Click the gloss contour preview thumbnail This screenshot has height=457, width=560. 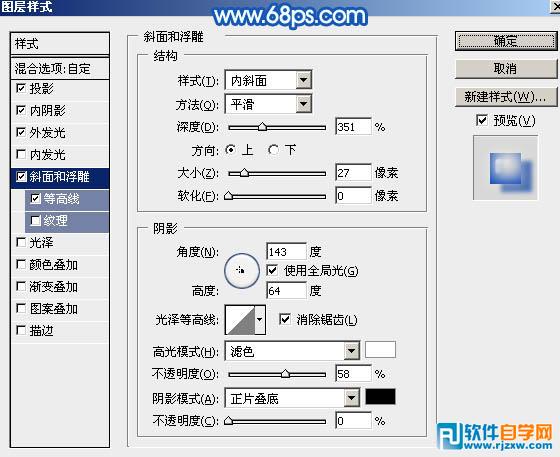point(240,320)
